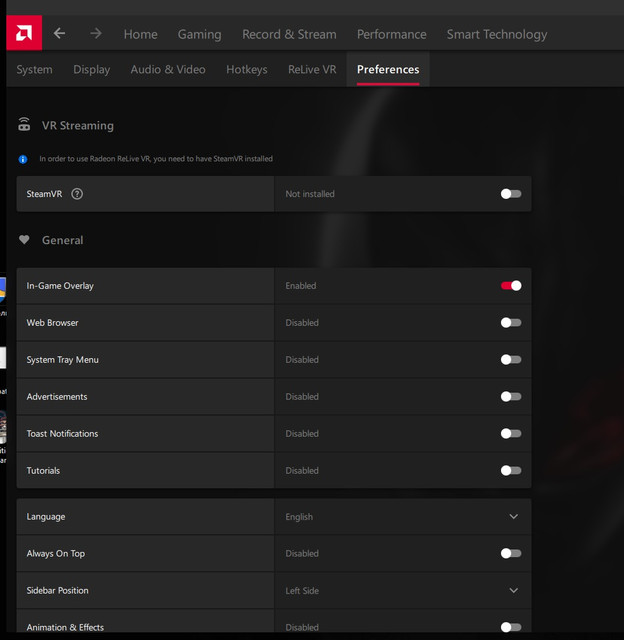Click the 'Animation & Effects' label

pyautogui.click(x=65, y=627)
